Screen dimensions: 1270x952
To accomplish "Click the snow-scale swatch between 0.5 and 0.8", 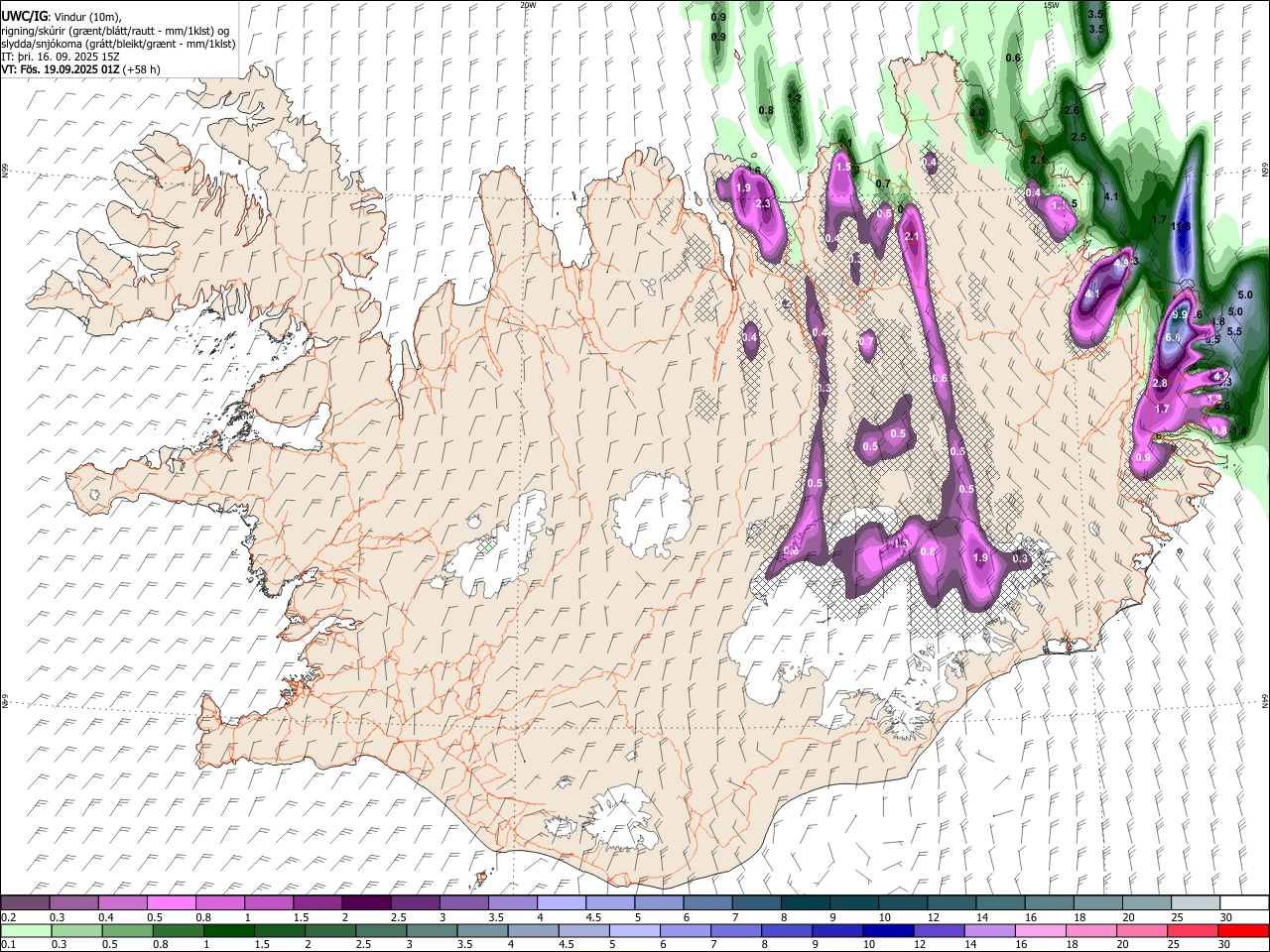I will 171,903.
